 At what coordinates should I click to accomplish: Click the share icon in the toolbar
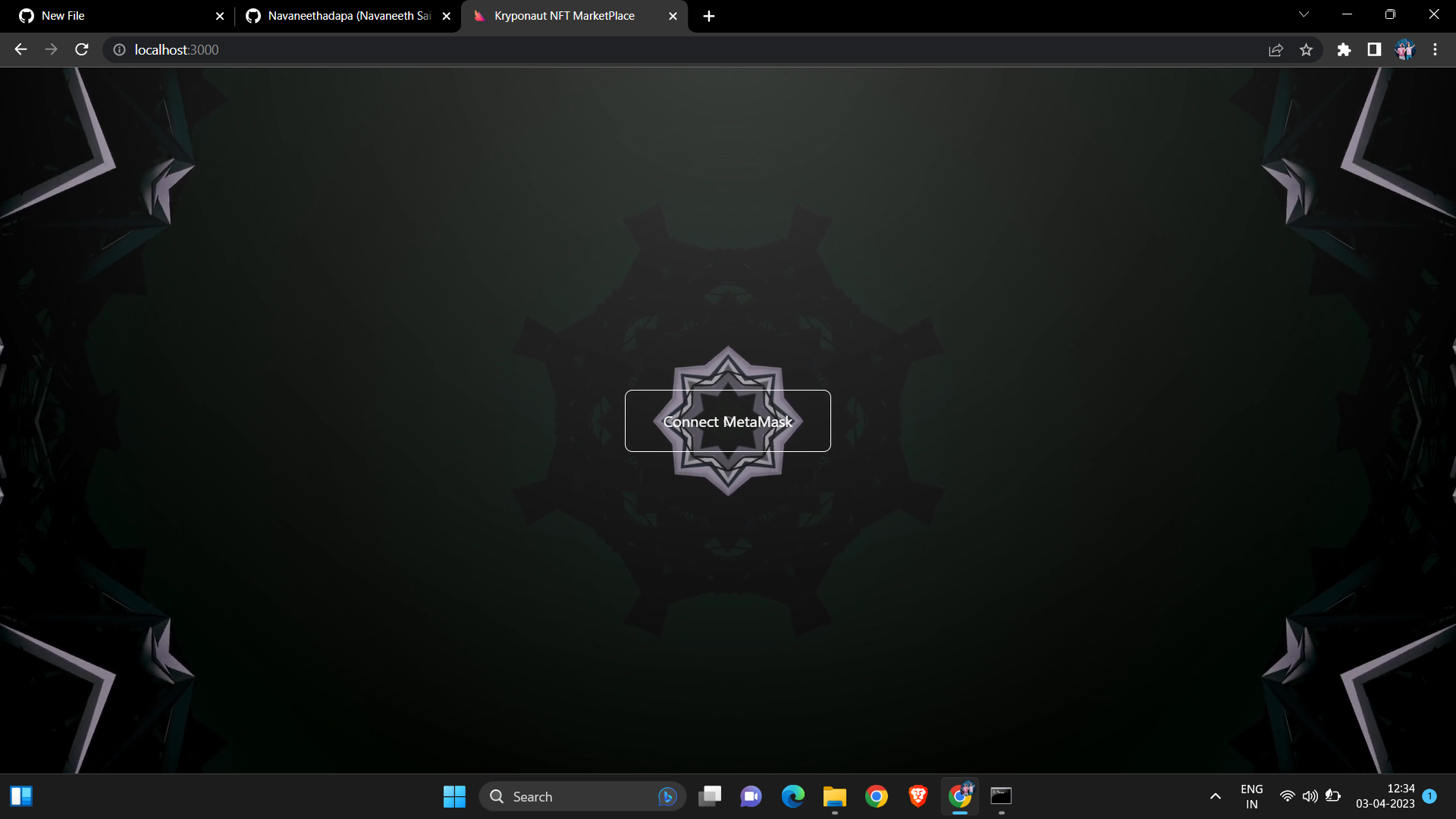point(1276,49)
